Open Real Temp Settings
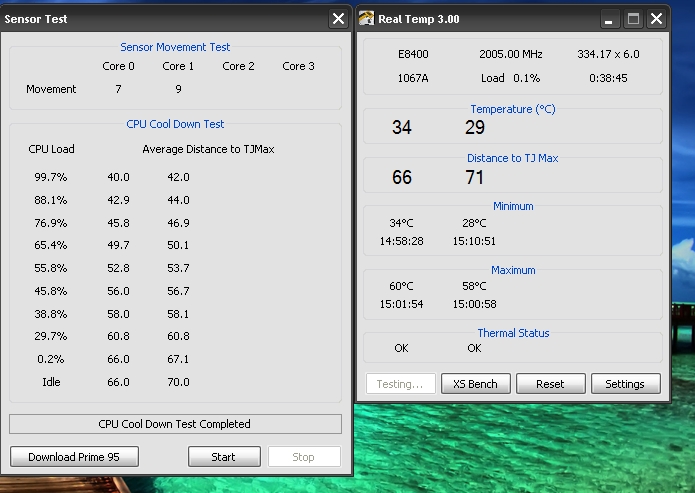 [625, 384]
